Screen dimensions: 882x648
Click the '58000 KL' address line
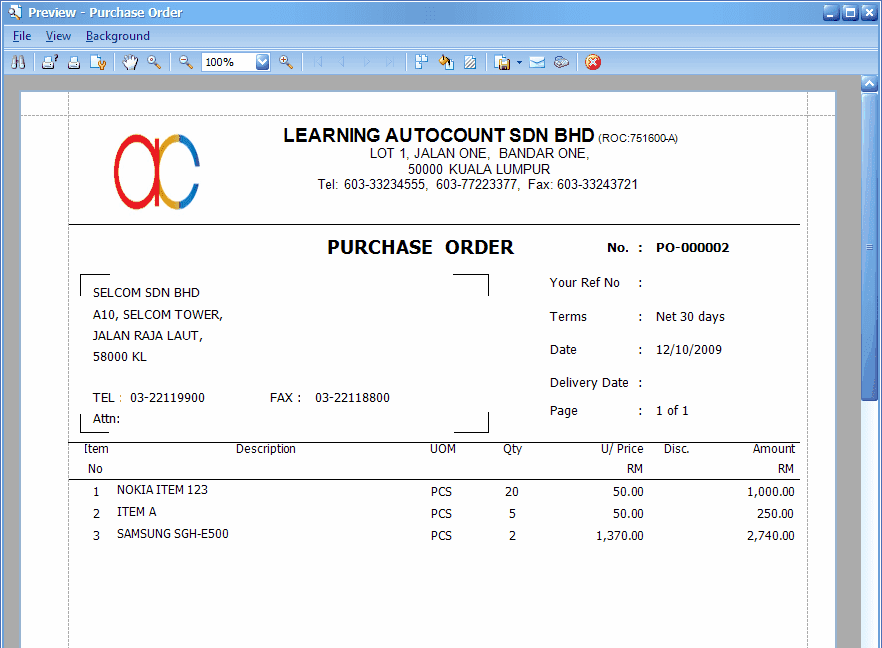(120, 357)
